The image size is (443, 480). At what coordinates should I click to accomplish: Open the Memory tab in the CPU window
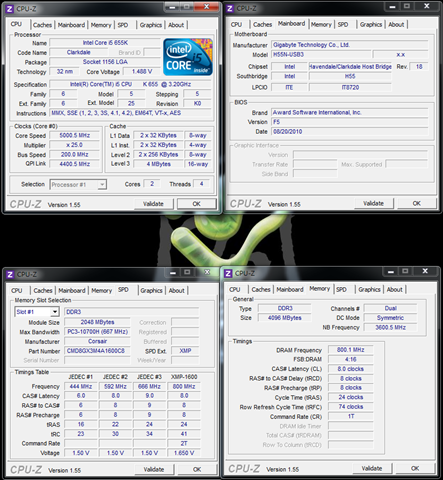(x=101, y=25)
